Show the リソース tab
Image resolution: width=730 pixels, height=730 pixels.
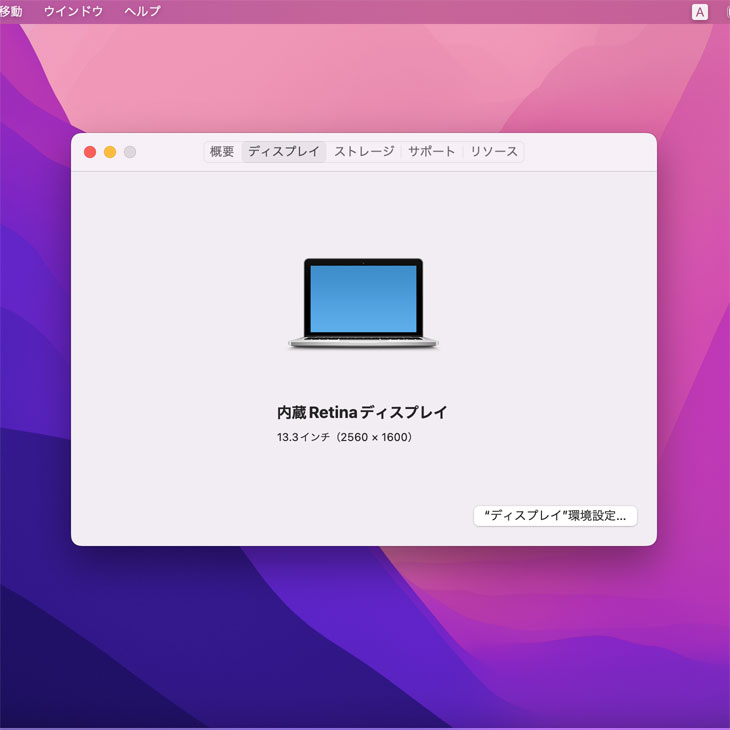(x=494, y=152)
